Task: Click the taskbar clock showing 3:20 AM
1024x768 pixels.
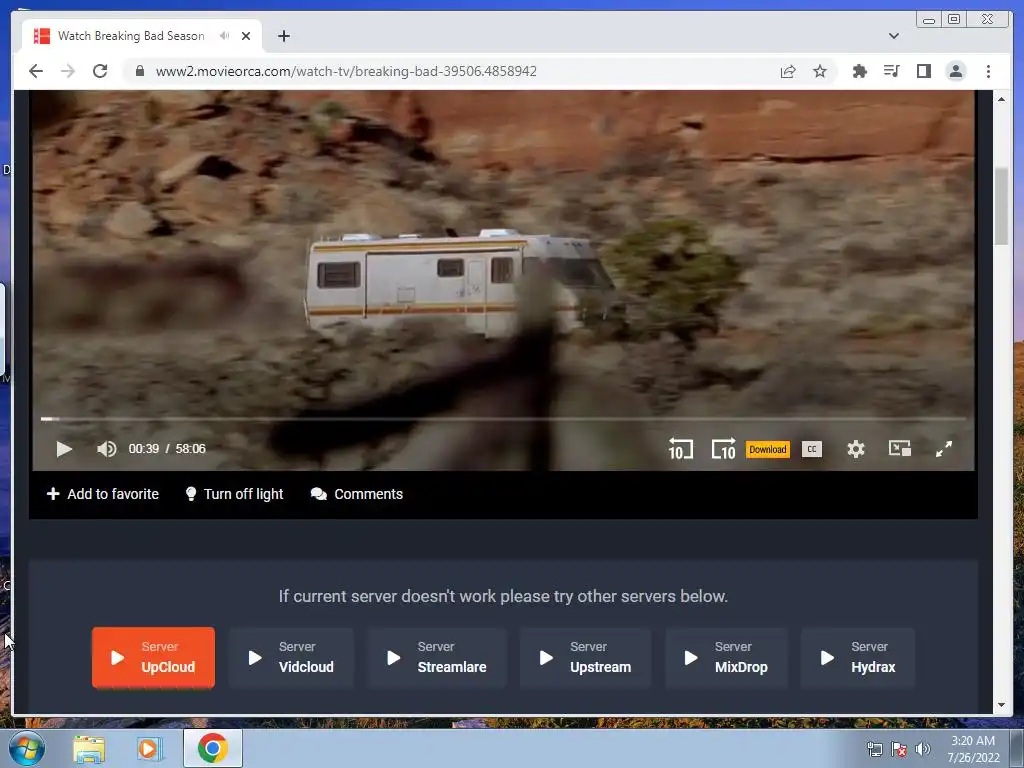Action: point(973,749)
